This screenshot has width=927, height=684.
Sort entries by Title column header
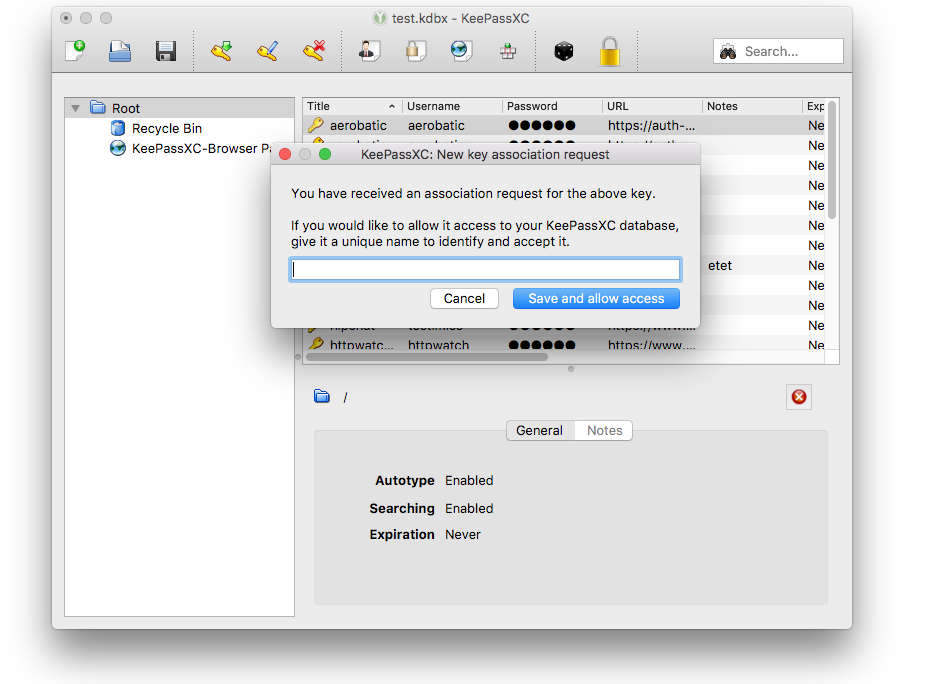tap(352, 106)
